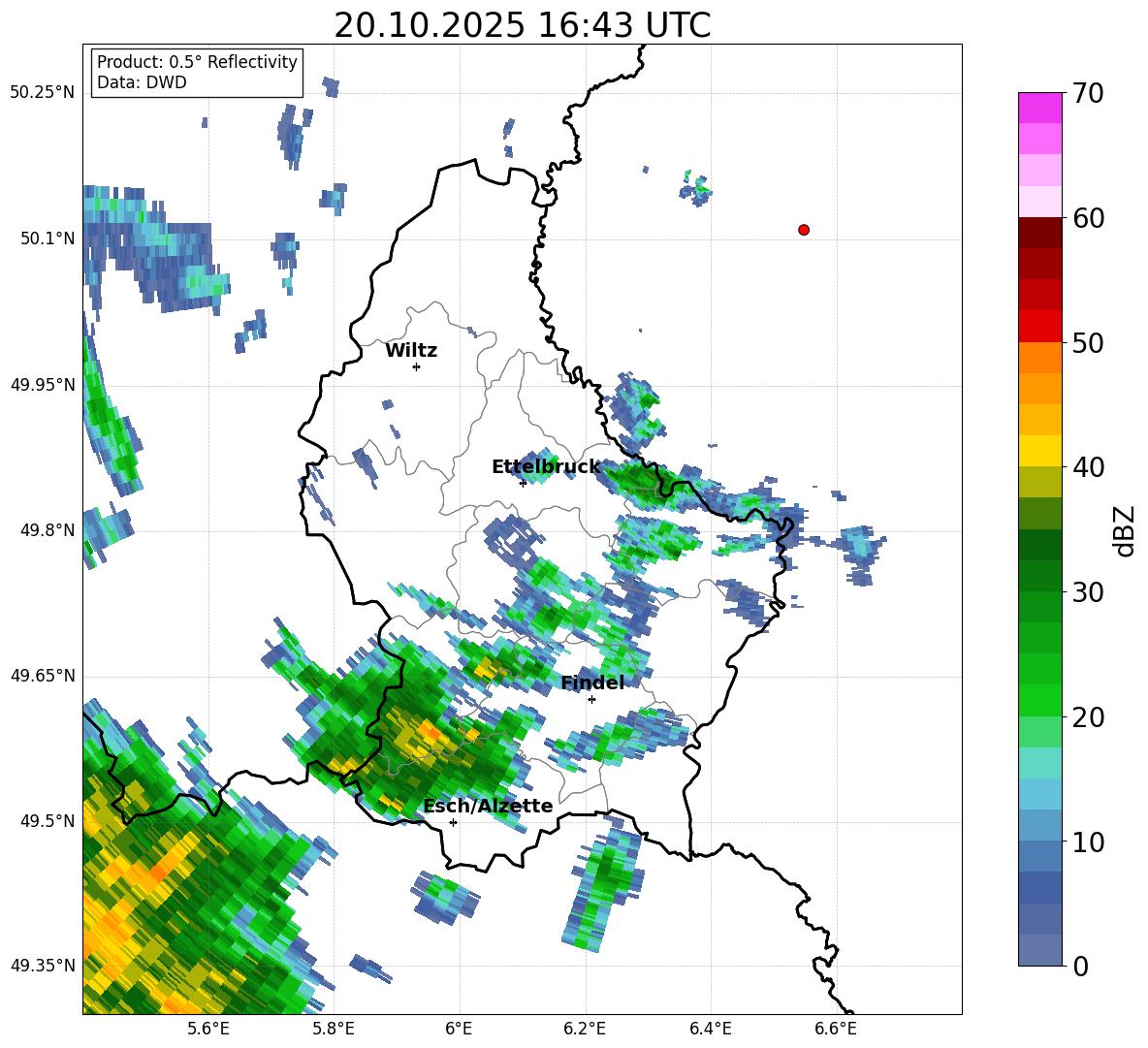
Task: Click the 5.6°E longitude label
Action: pyautogui.click(x=208, y=1029)
